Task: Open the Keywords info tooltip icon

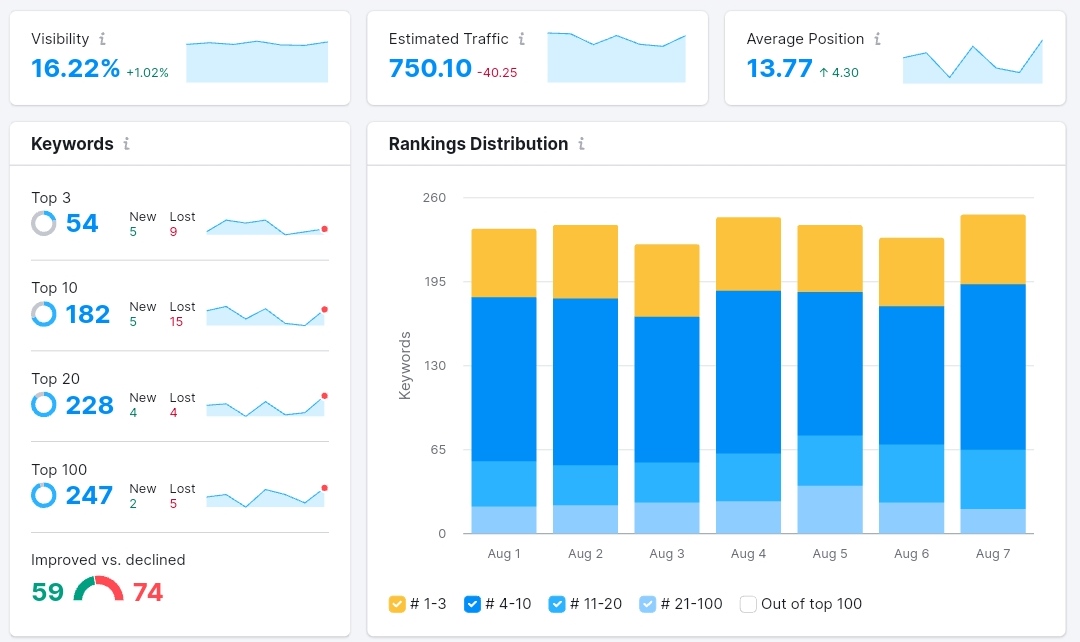Action: point(126,143)
